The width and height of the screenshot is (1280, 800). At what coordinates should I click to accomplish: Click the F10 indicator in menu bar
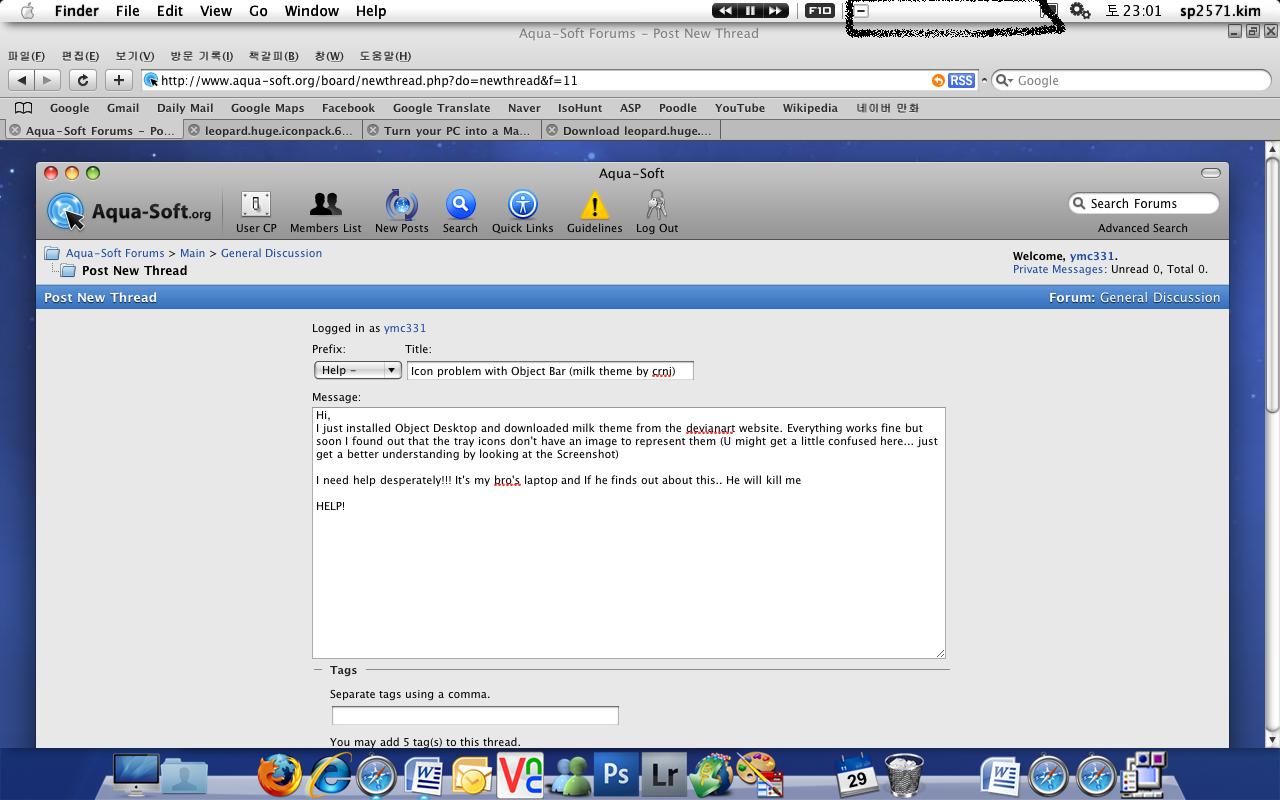point(820,11)
